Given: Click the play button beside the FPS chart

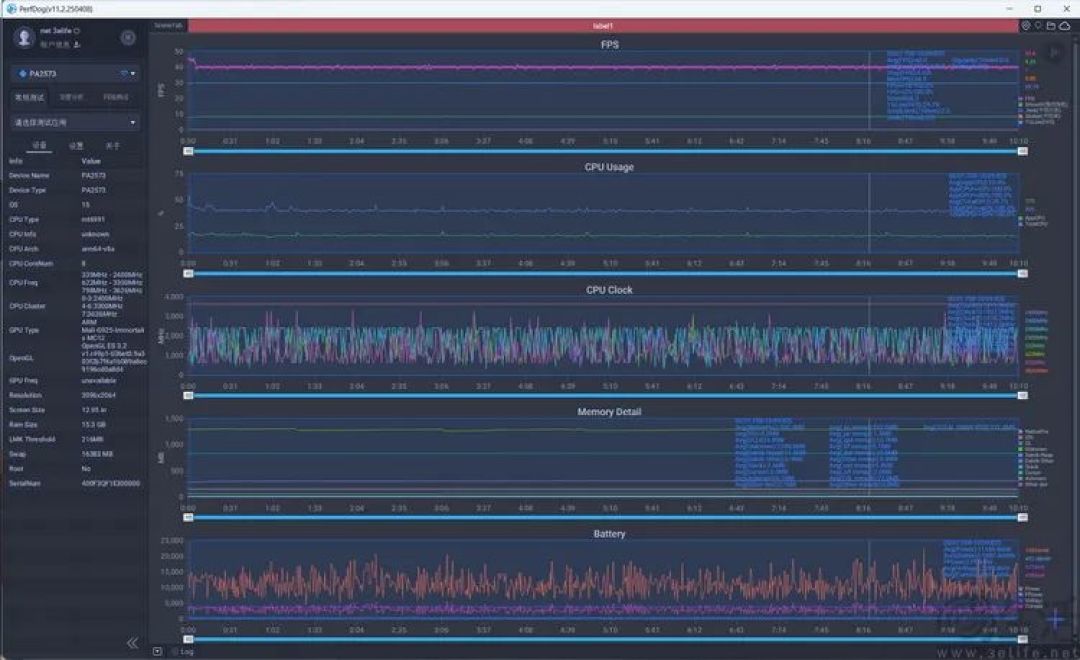Looking at the screenshot, I should (1054, 52).
